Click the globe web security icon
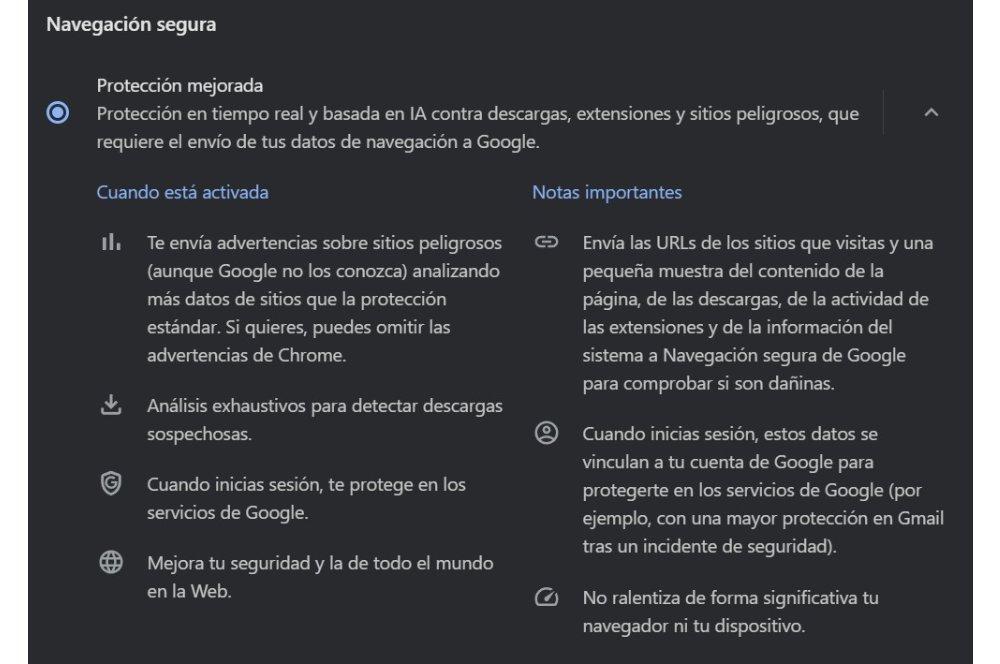The height and width of the screenshot is (664, 1000). point(110,562)
